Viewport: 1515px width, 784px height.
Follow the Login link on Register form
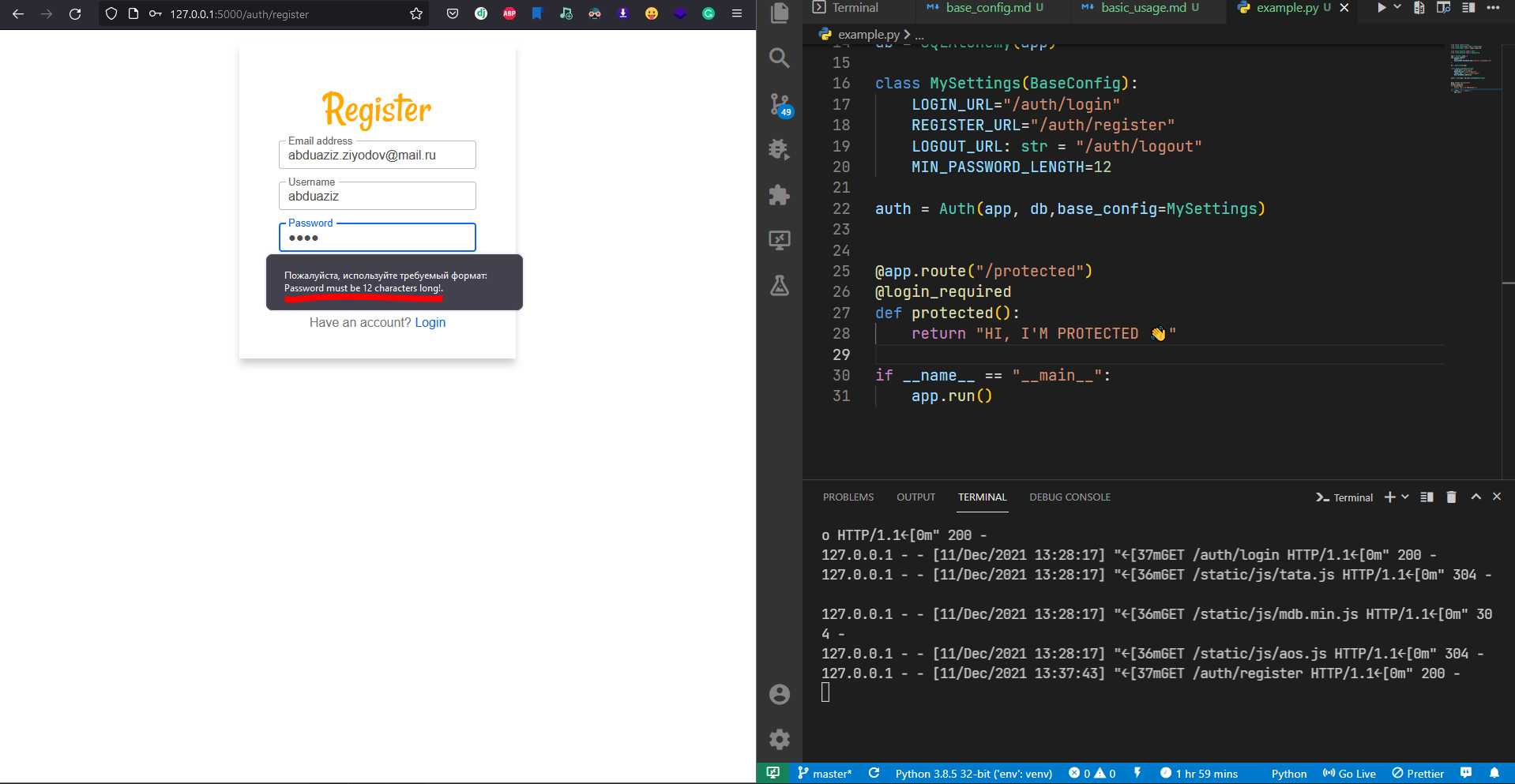pyautogui.click(x=430, y=322)
